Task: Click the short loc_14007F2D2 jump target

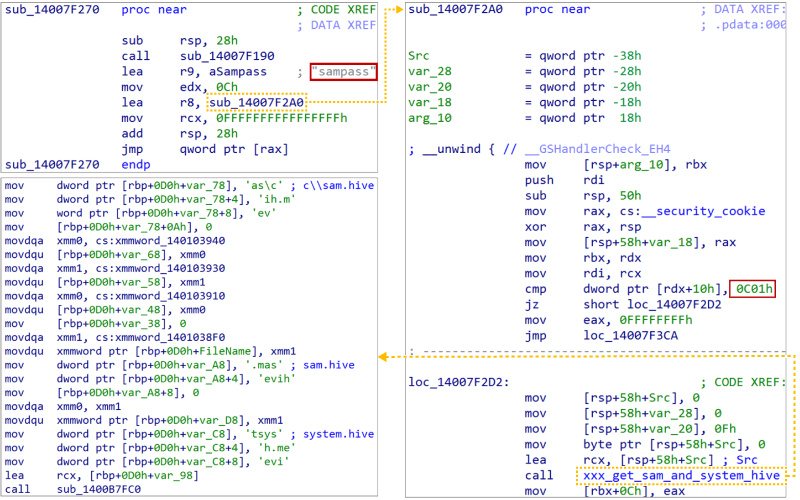Action: pos(653,305)
